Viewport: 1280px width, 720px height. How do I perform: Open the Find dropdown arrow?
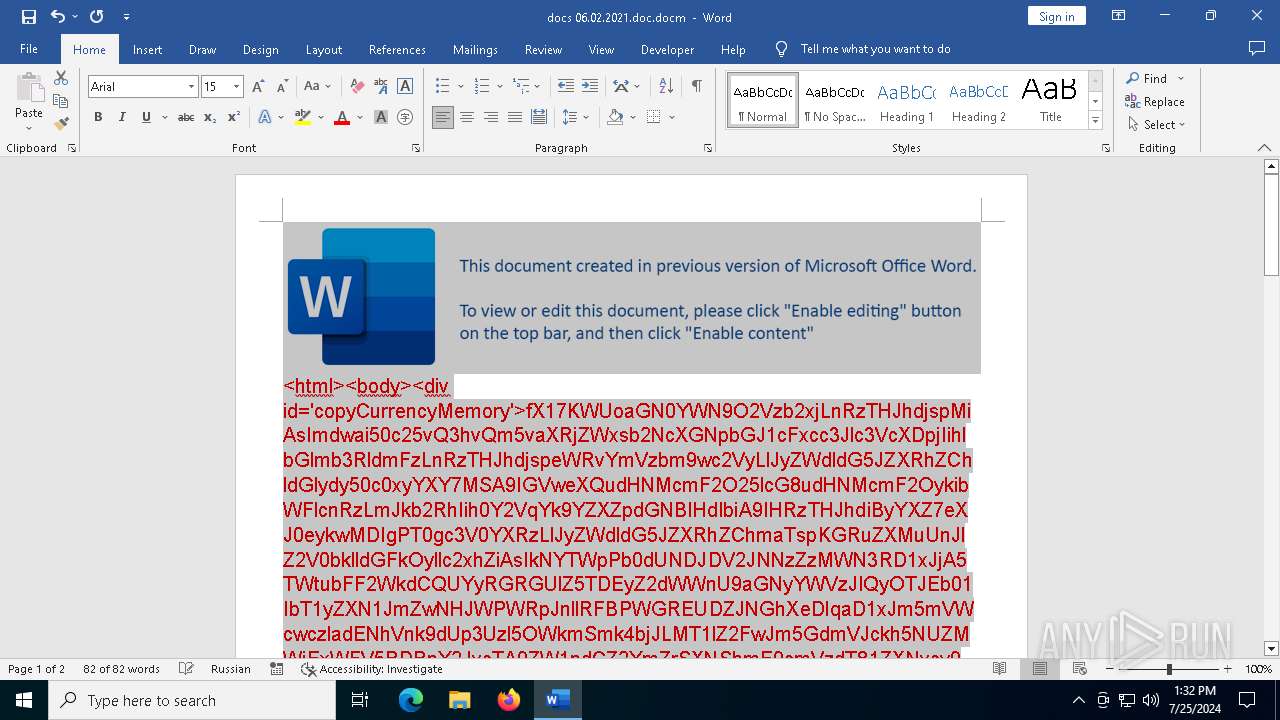click(1180, 79)
